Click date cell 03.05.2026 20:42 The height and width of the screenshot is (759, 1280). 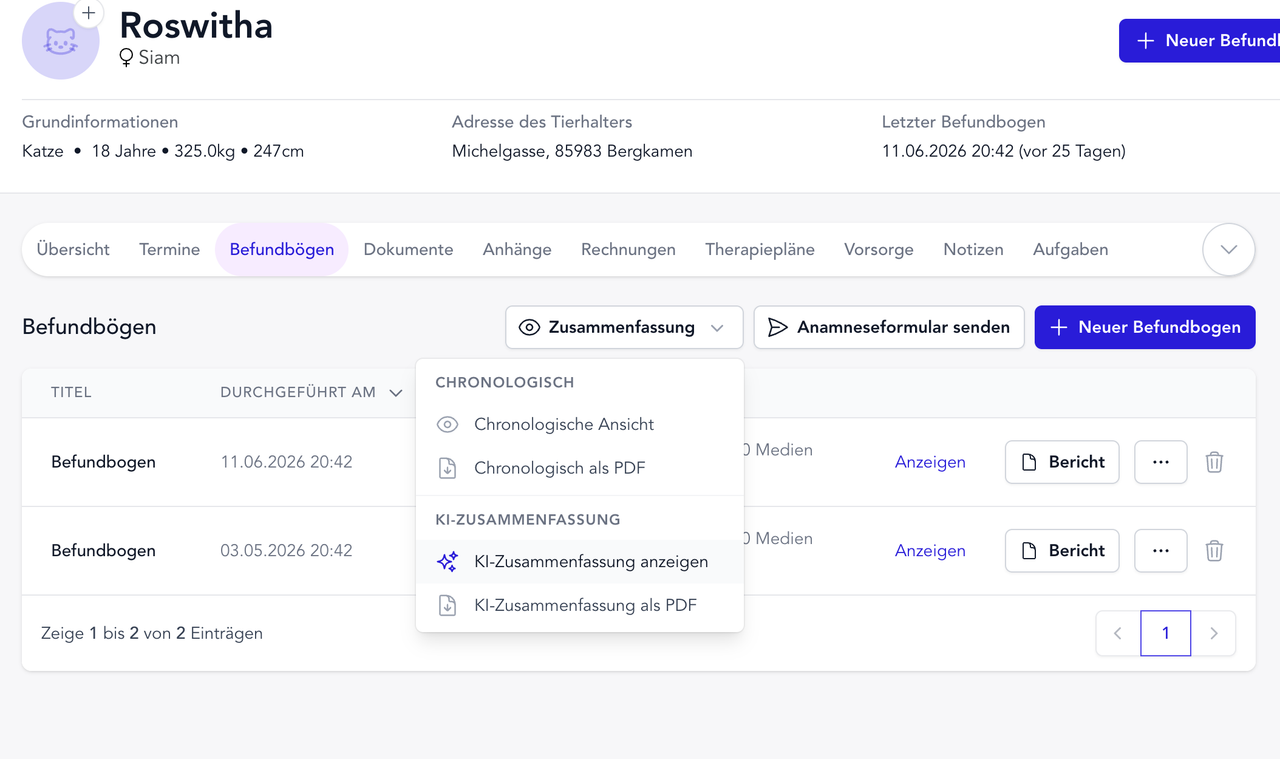(x=286, y=550)
